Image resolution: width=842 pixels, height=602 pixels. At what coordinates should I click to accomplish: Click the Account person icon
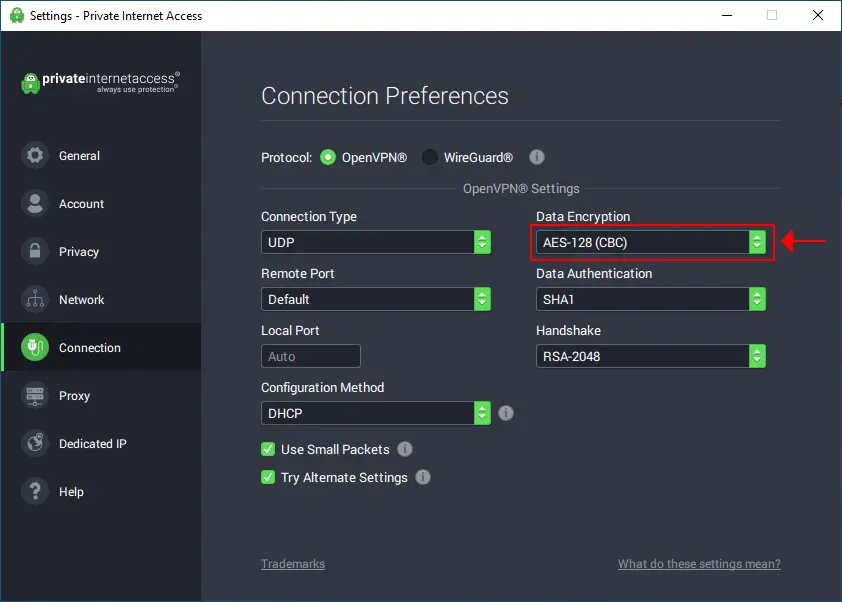(36, 204)
